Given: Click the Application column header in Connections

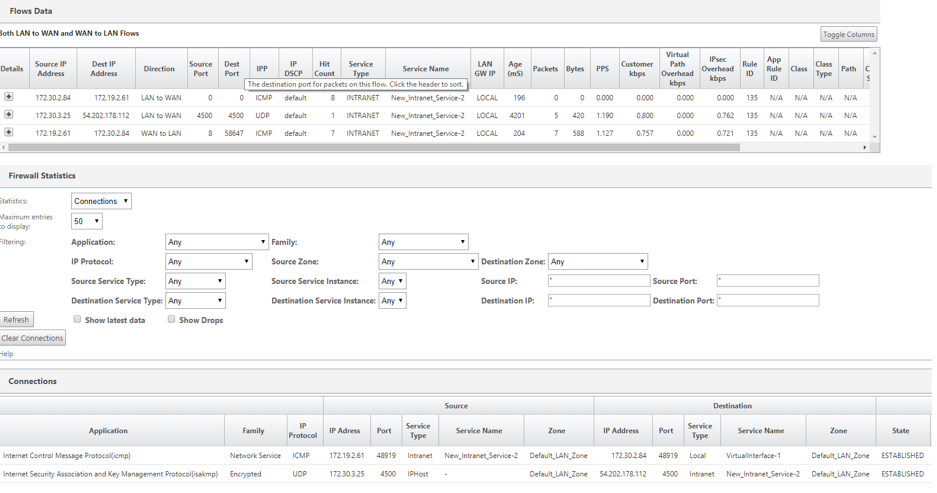Looking at the screenshot, I should [108, 430].
